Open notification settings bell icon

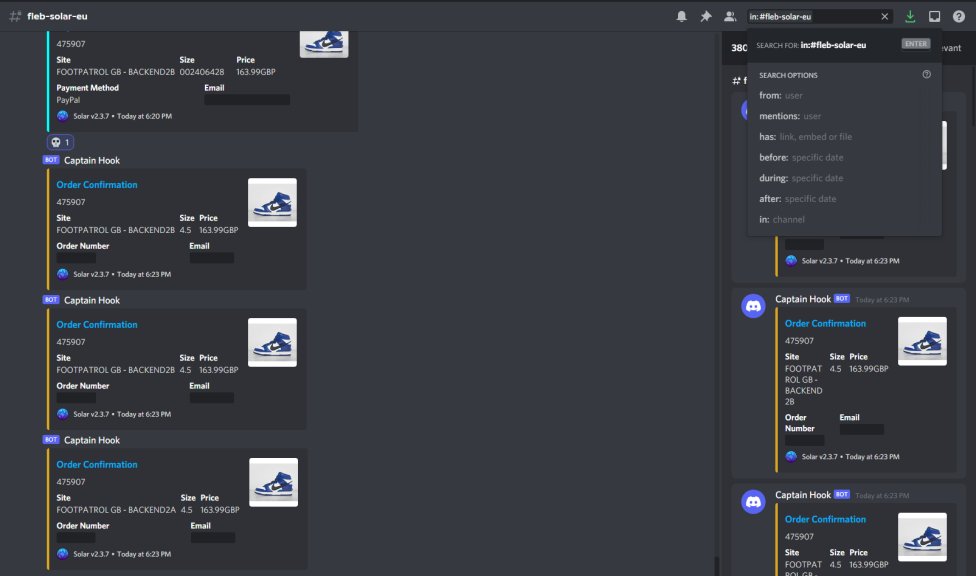(682, 16)
